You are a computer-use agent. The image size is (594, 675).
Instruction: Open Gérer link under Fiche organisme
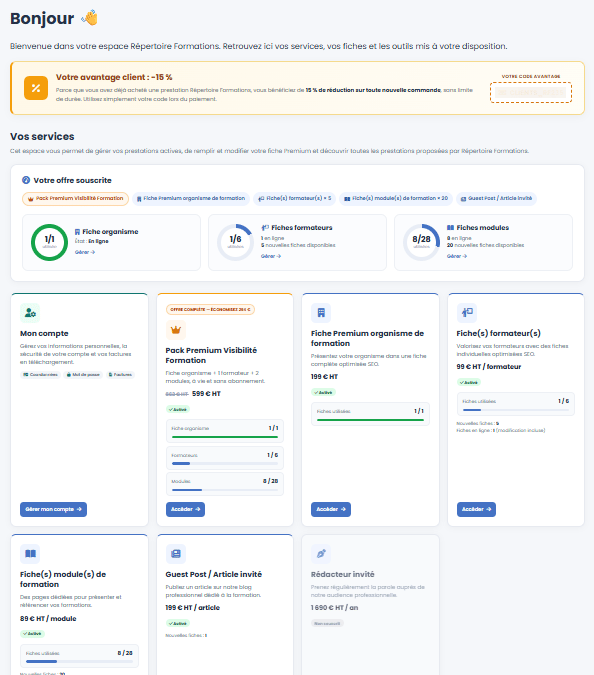[x=85, y=252]
